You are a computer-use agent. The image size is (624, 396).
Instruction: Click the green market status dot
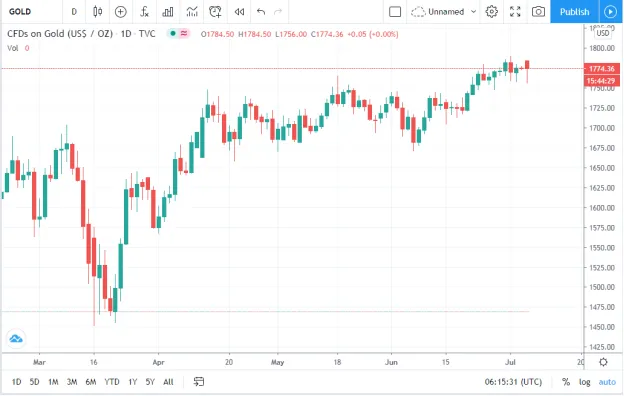pos(173,33)
